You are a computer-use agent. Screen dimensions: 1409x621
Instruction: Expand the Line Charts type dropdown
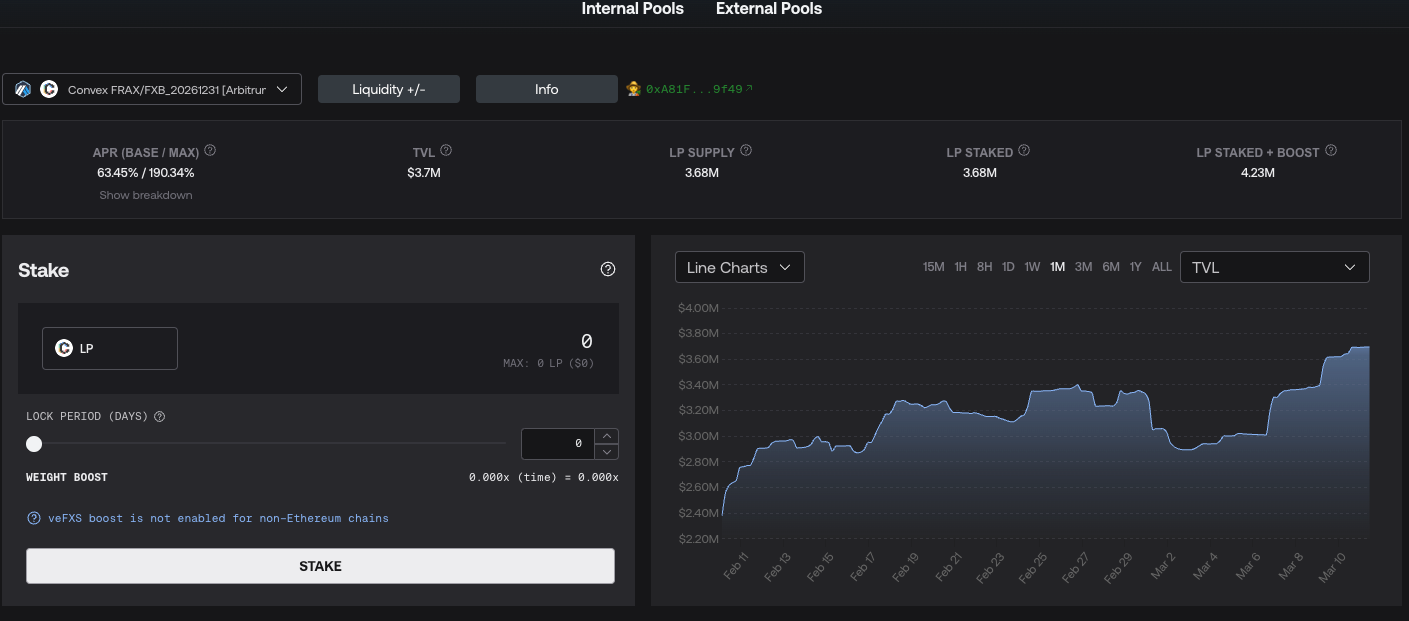coord(739,267)
